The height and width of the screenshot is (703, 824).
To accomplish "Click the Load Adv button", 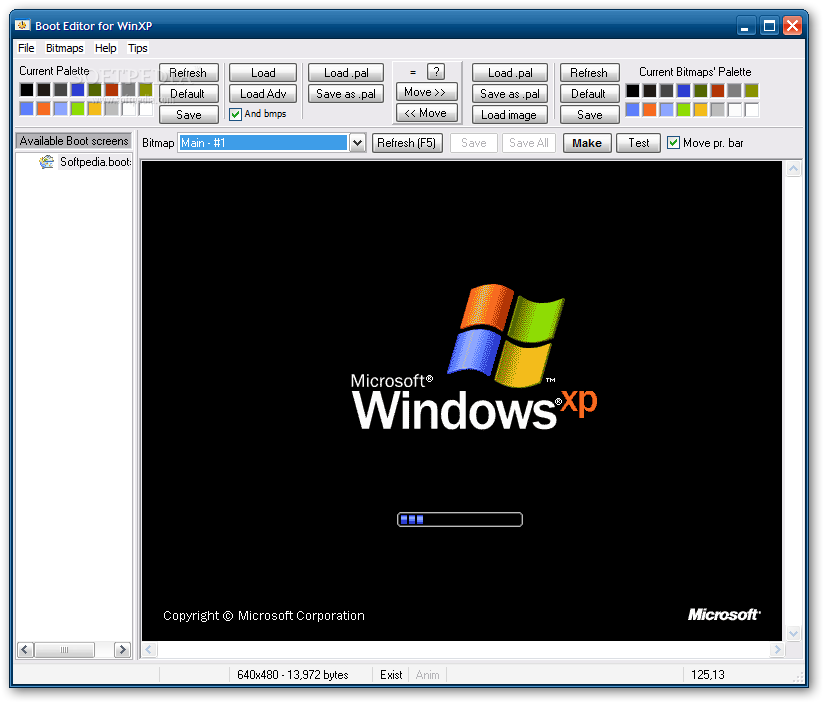I will pos(263,94).
